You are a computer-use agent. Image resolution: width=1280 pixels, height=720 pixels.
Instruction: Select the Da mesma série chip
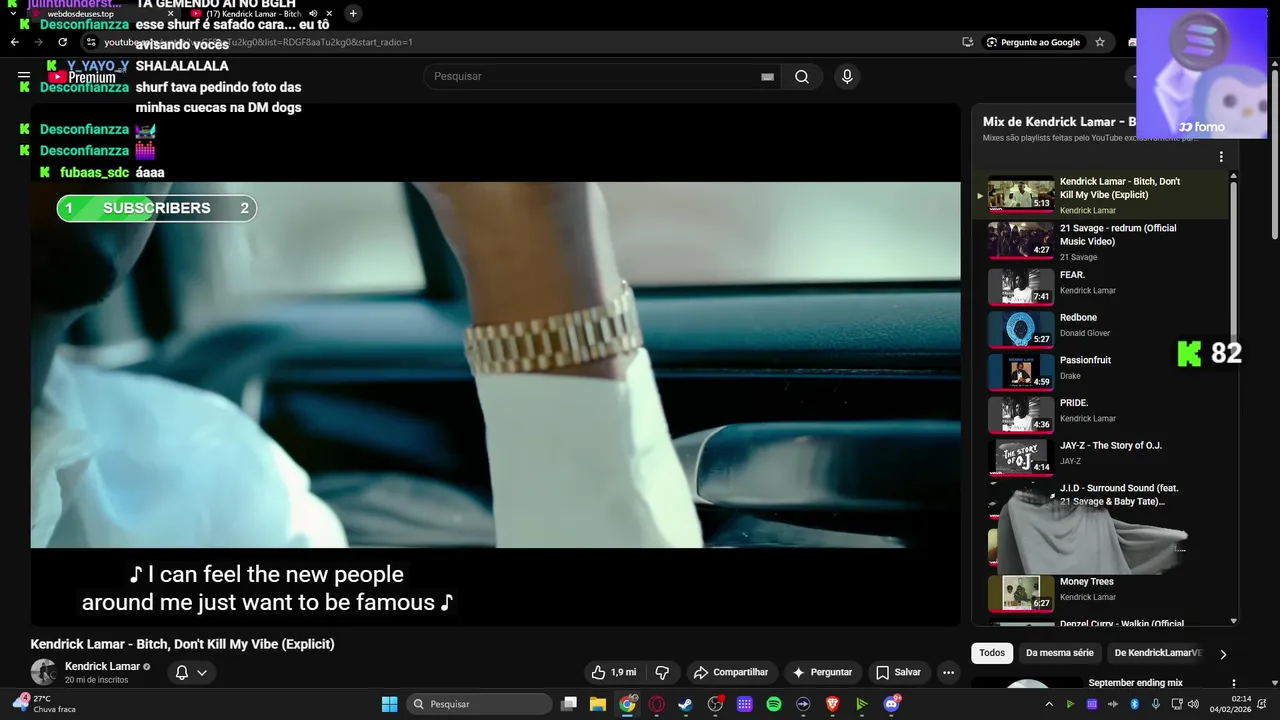pos(1059,653)
